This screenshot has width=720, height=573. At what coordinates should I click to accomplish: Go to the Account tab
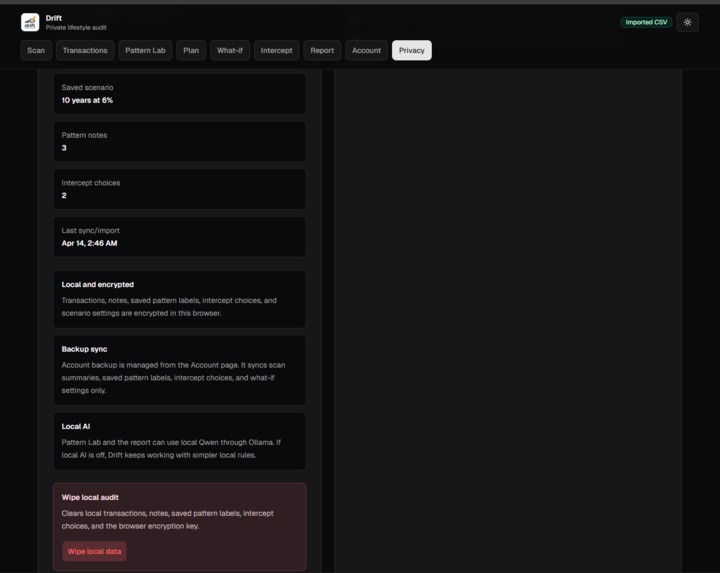(x=366, y=51)
